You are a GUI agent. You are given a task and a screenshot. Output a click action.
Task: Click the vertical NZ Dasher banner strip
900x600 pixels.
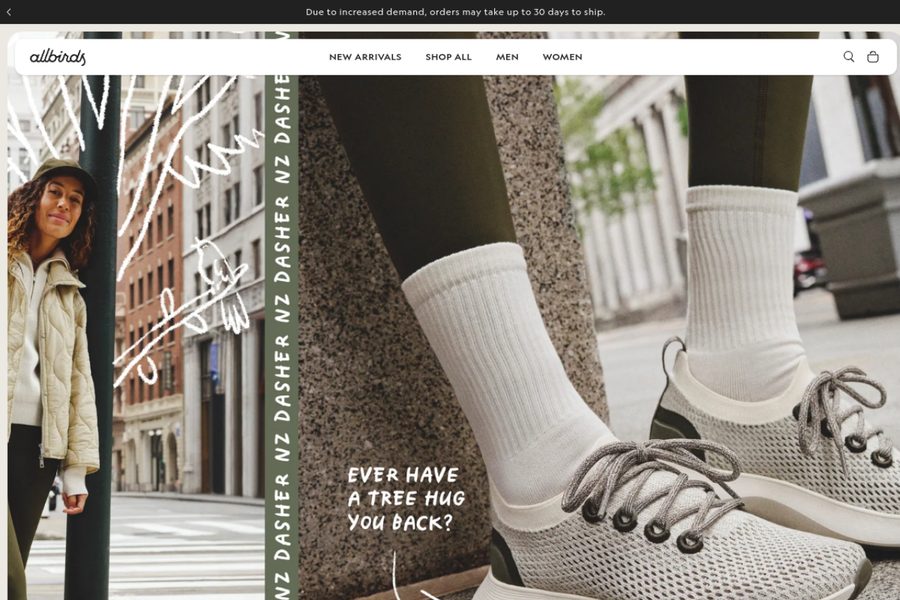pyautogui.click(x=281, y=316)
